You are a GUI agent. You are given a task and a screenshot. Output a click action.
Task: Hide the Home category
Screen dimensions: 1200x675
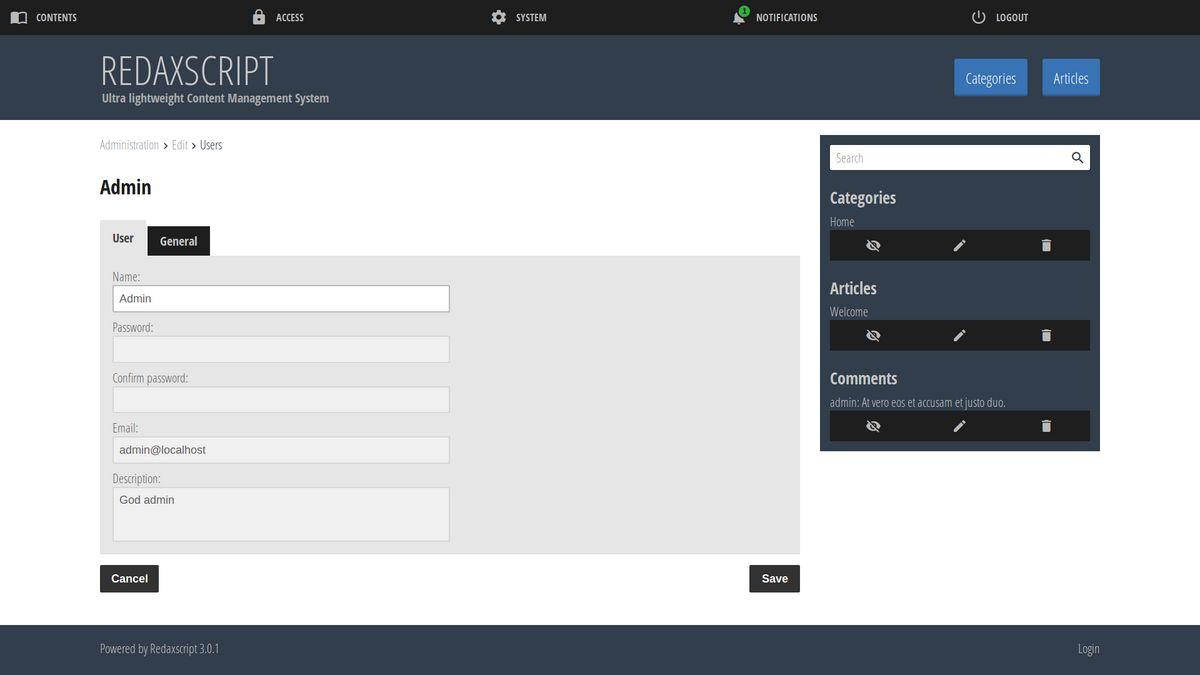point(873,246)
